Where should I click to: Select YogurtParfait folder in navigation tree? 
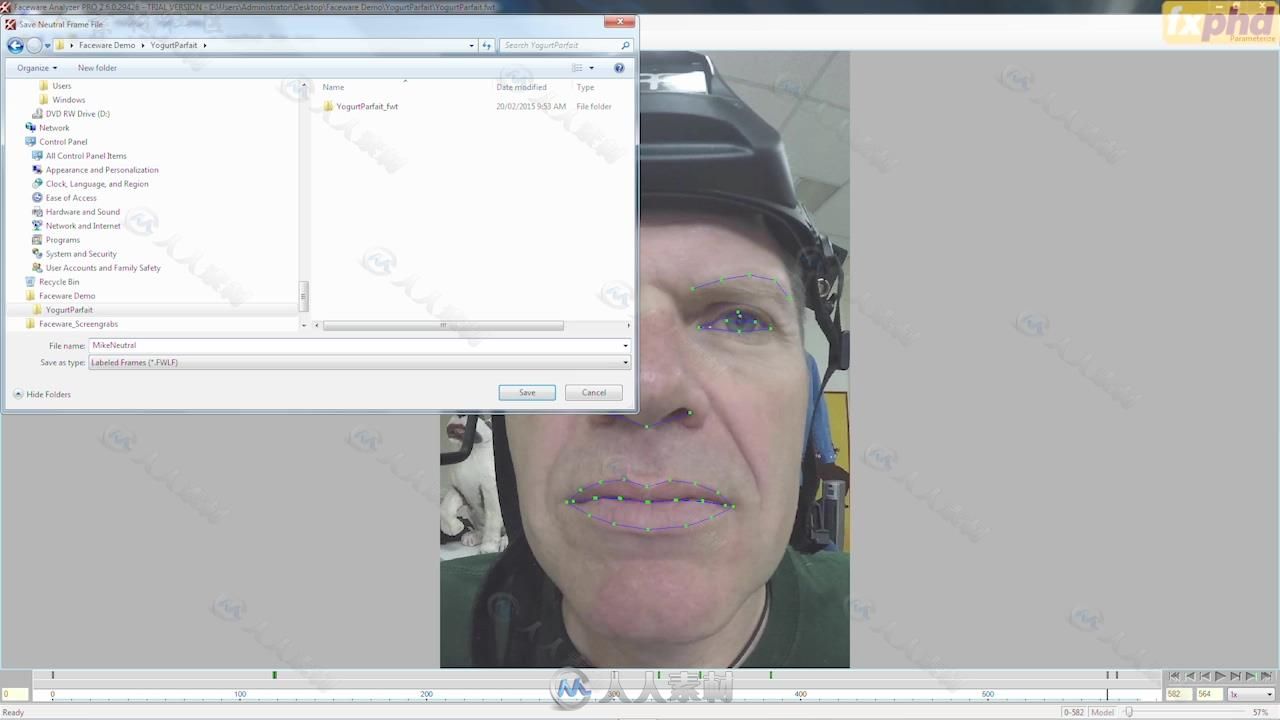tap(69, 310)
